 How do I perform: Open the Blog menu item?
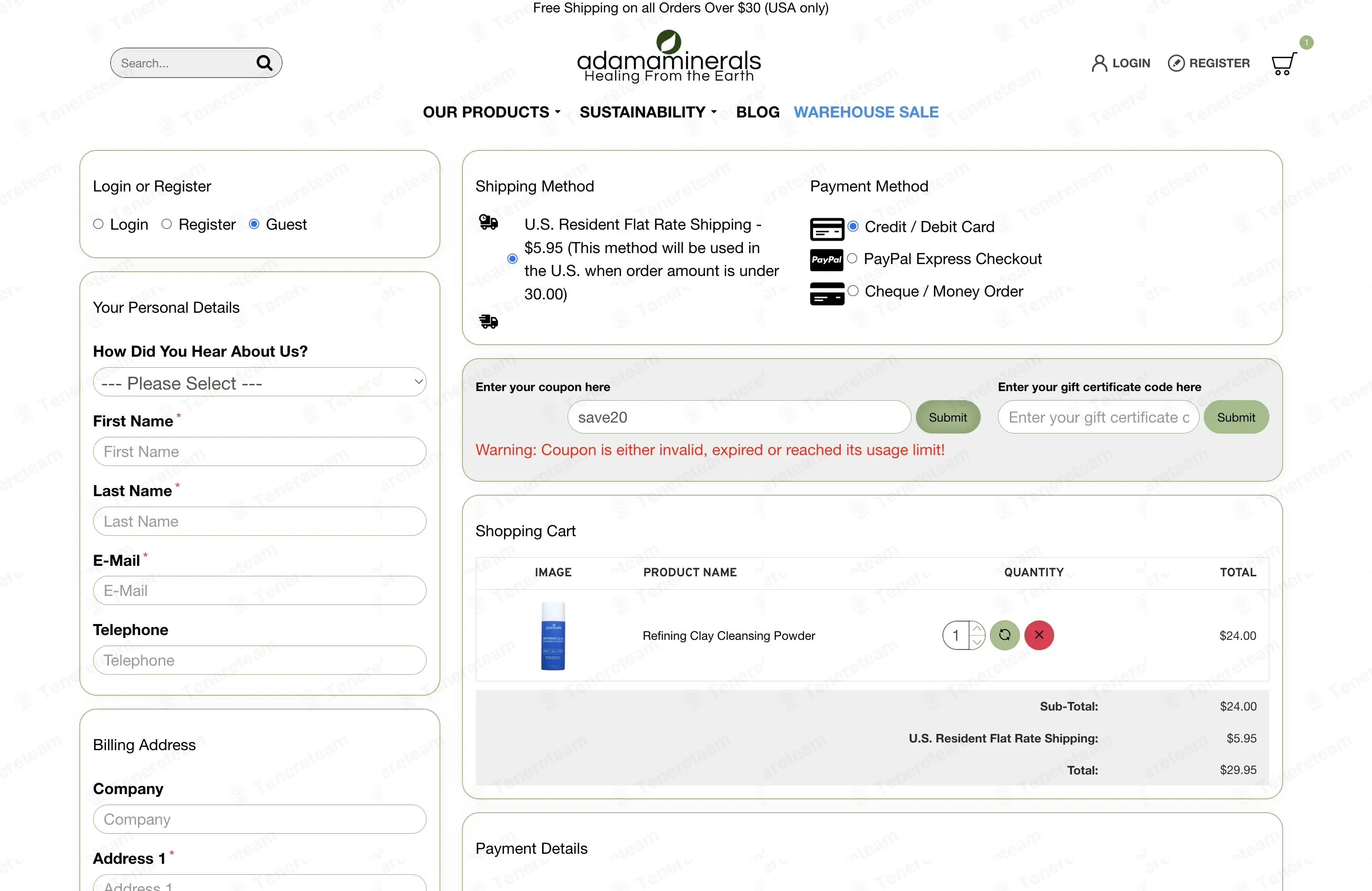(x=758, y=112)
